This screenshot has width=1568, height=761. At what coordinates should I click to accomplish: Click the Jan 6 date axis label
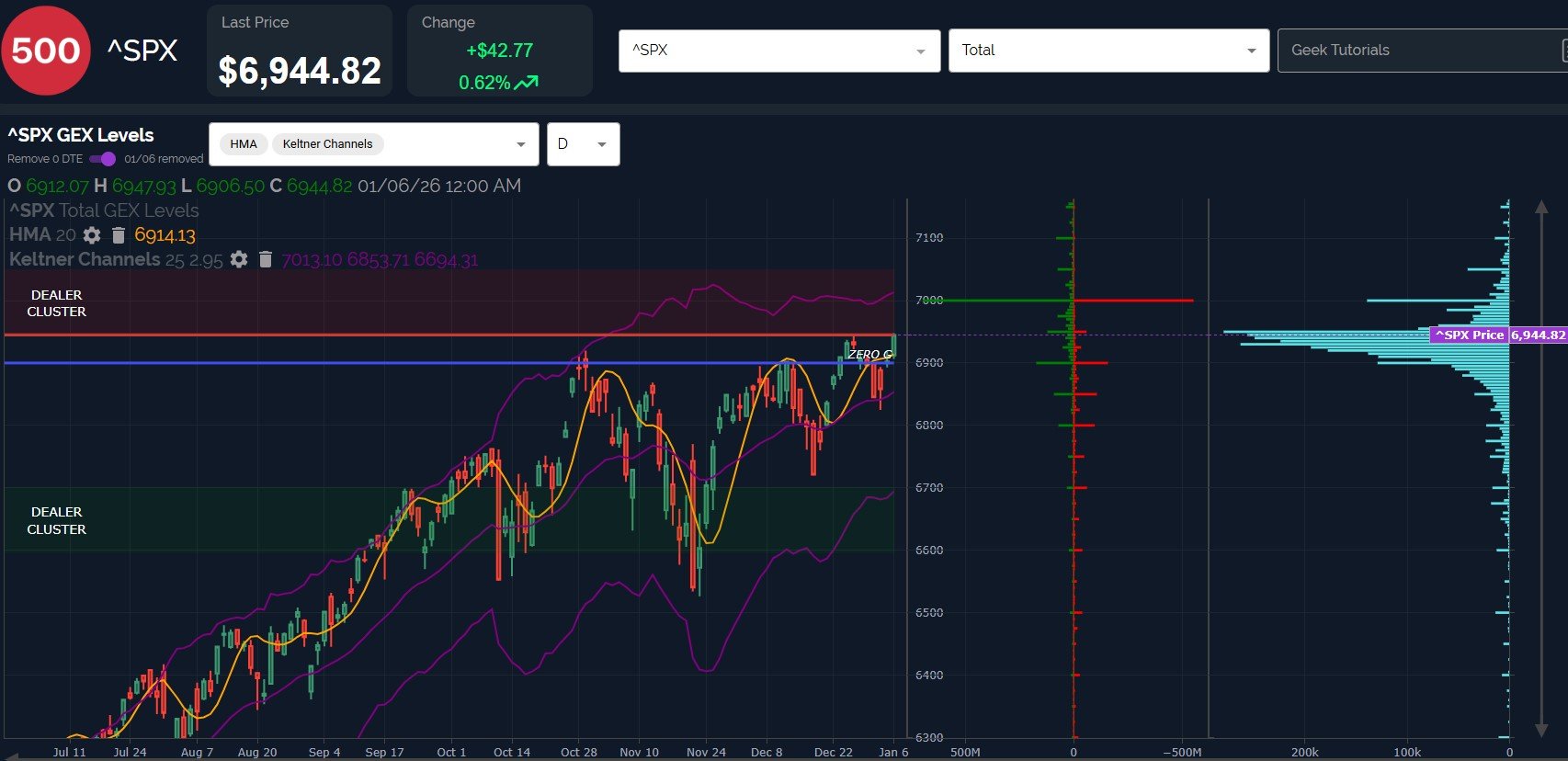893,752
